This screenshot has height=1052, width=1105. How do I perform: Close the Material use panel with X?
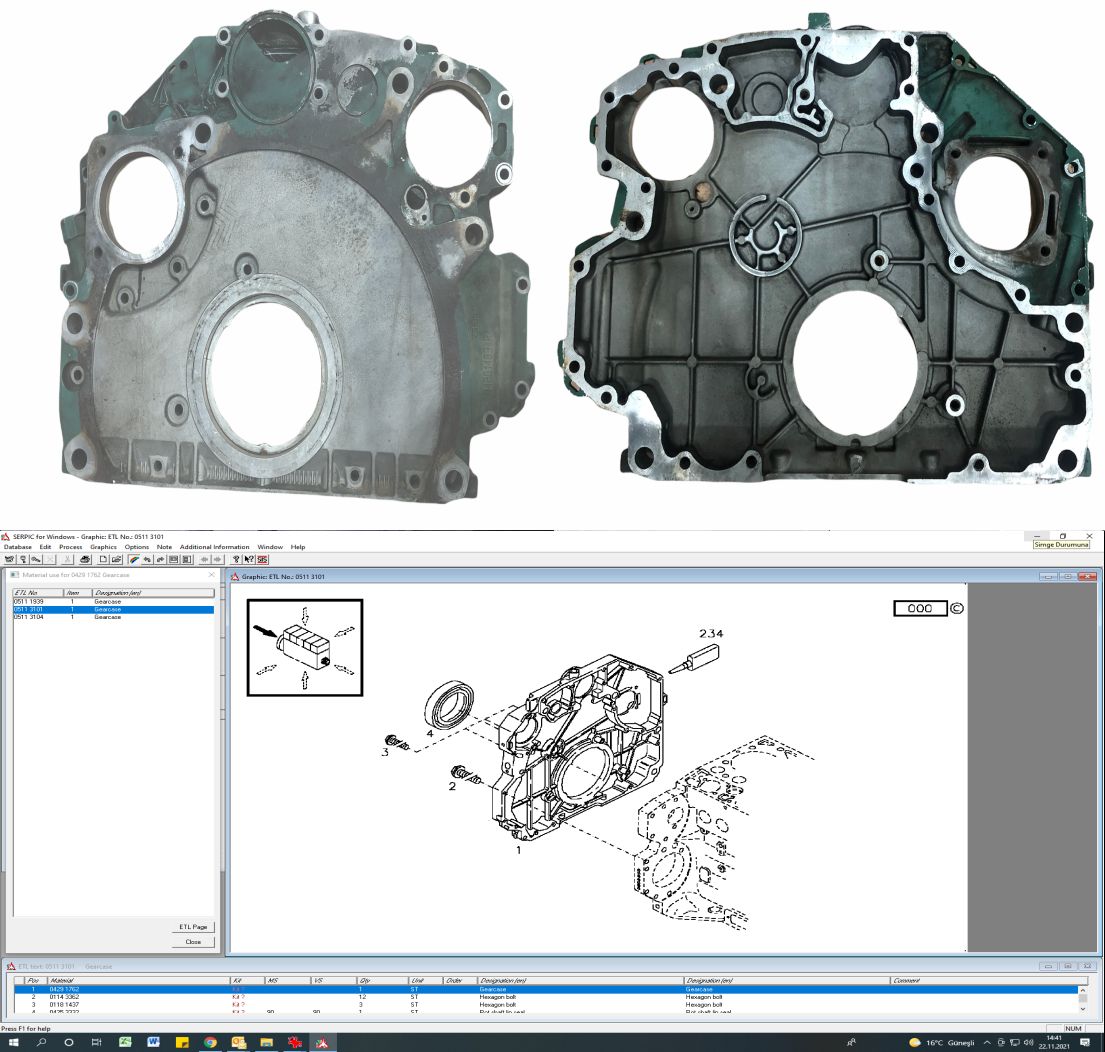pos(211,575)
